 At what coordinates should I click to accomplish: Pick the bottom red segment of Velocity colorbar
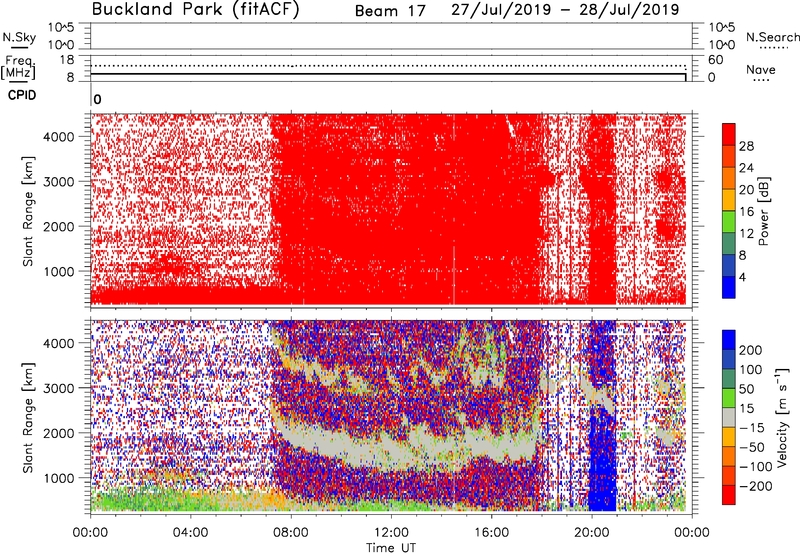tap(729, 495)
